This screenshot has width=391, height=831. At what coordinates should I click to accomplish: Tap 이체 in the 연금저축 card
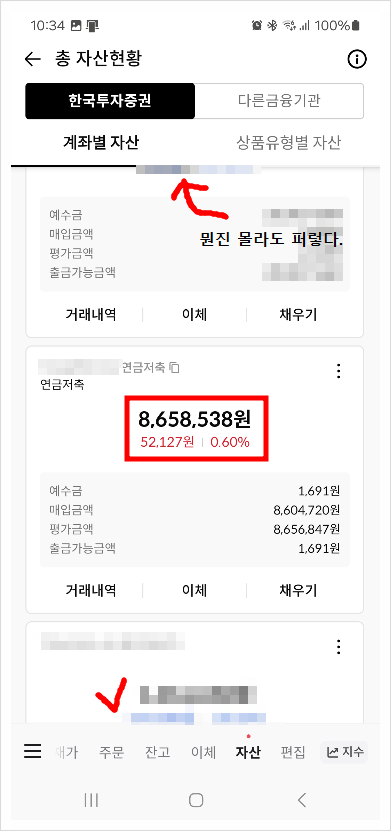coord(194,590)
